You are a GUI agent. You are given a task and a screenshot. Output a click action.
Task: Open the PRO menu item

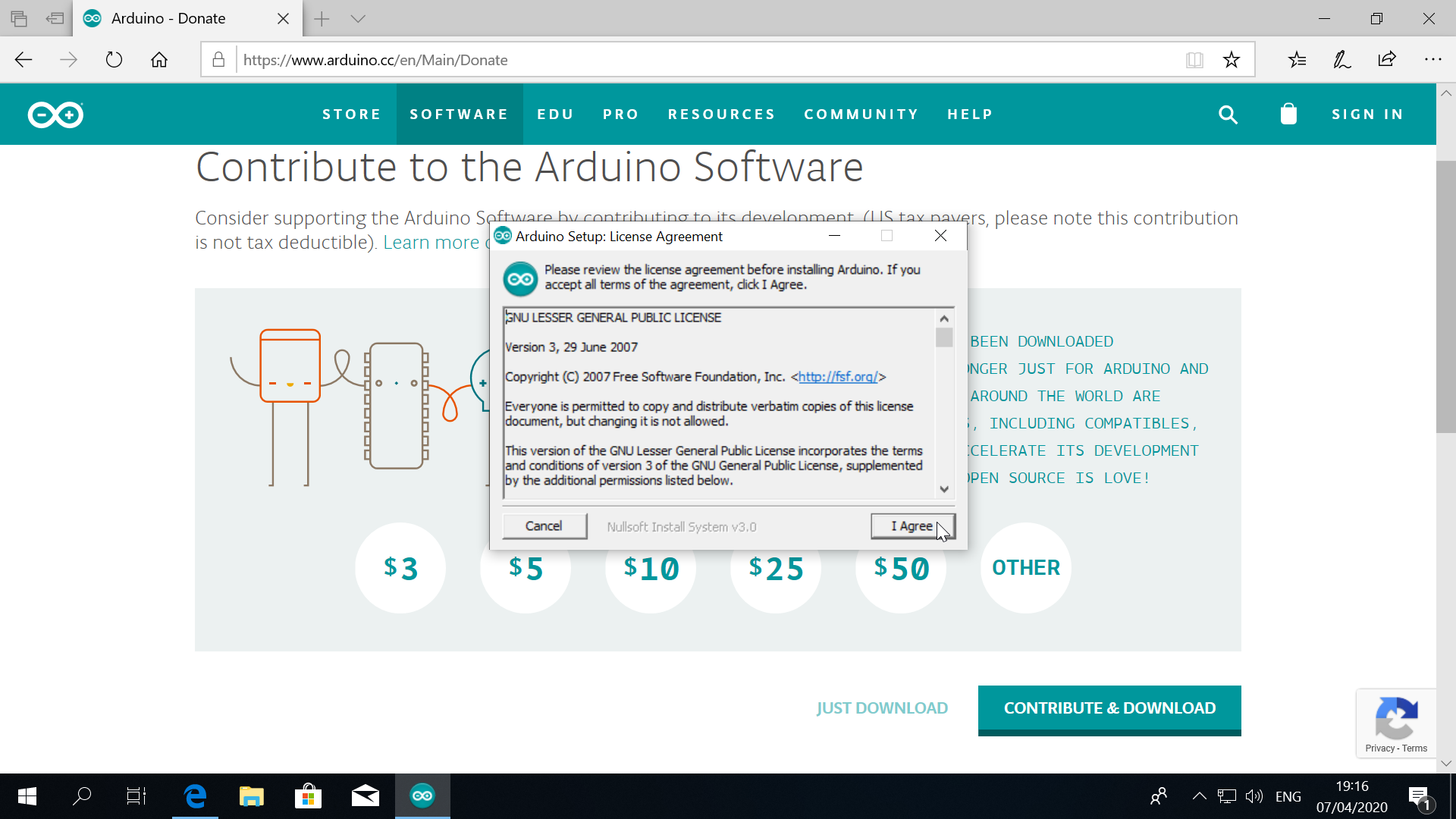point(621,115)
